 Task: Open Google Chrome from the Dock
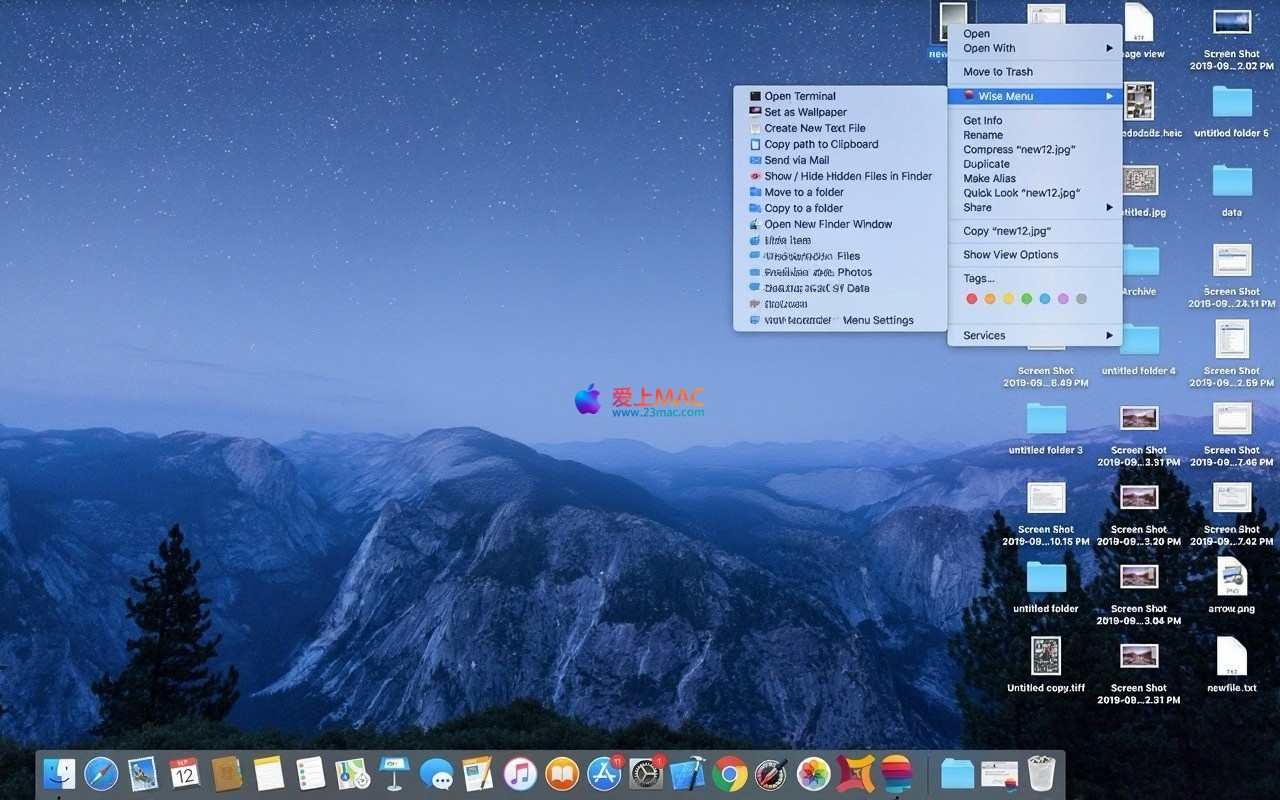pos(730,774)
